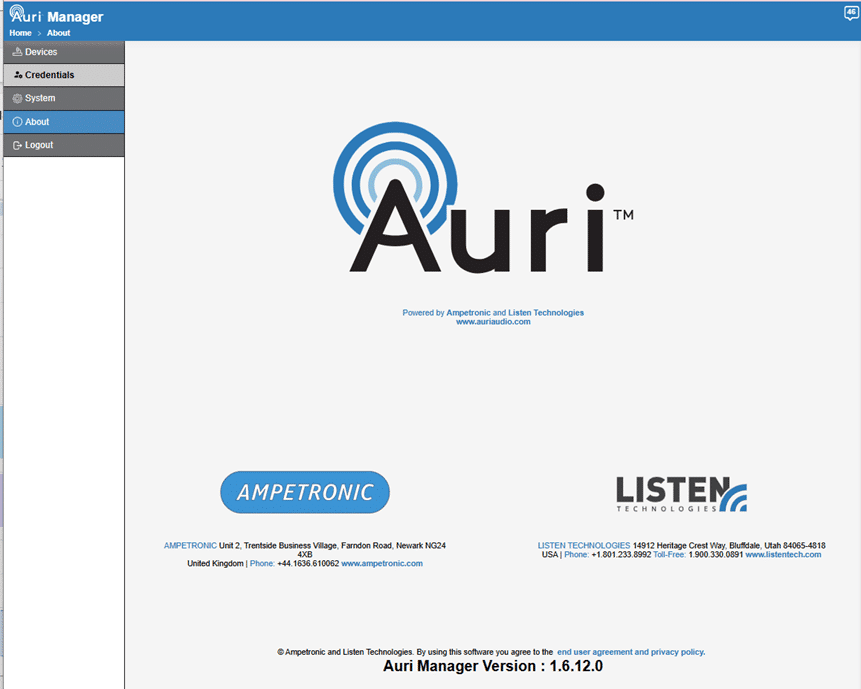Click the toll-free number 1.900.330.0891
861x689 pixels.
(715, 555)
